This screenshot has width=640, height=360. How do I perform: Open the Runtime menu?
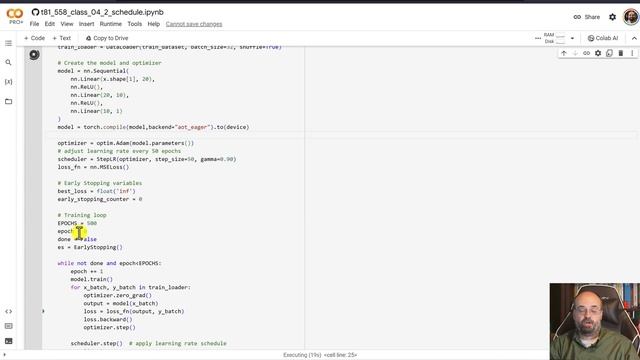coord(111,24)
